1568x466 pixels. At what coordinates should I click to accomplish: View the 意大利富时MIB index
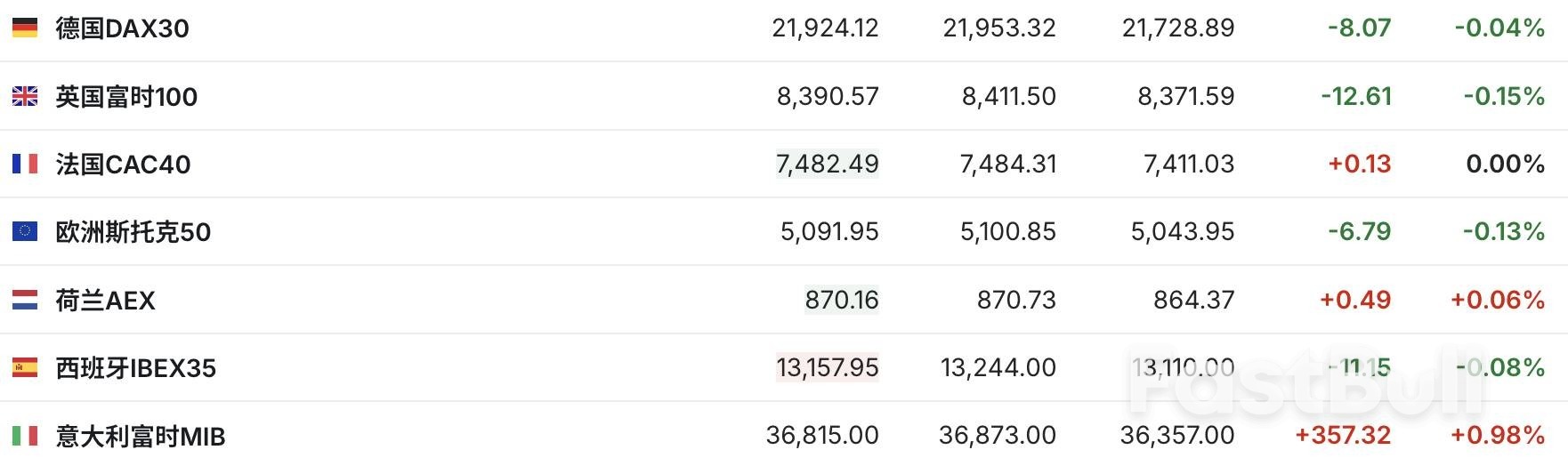140,437
